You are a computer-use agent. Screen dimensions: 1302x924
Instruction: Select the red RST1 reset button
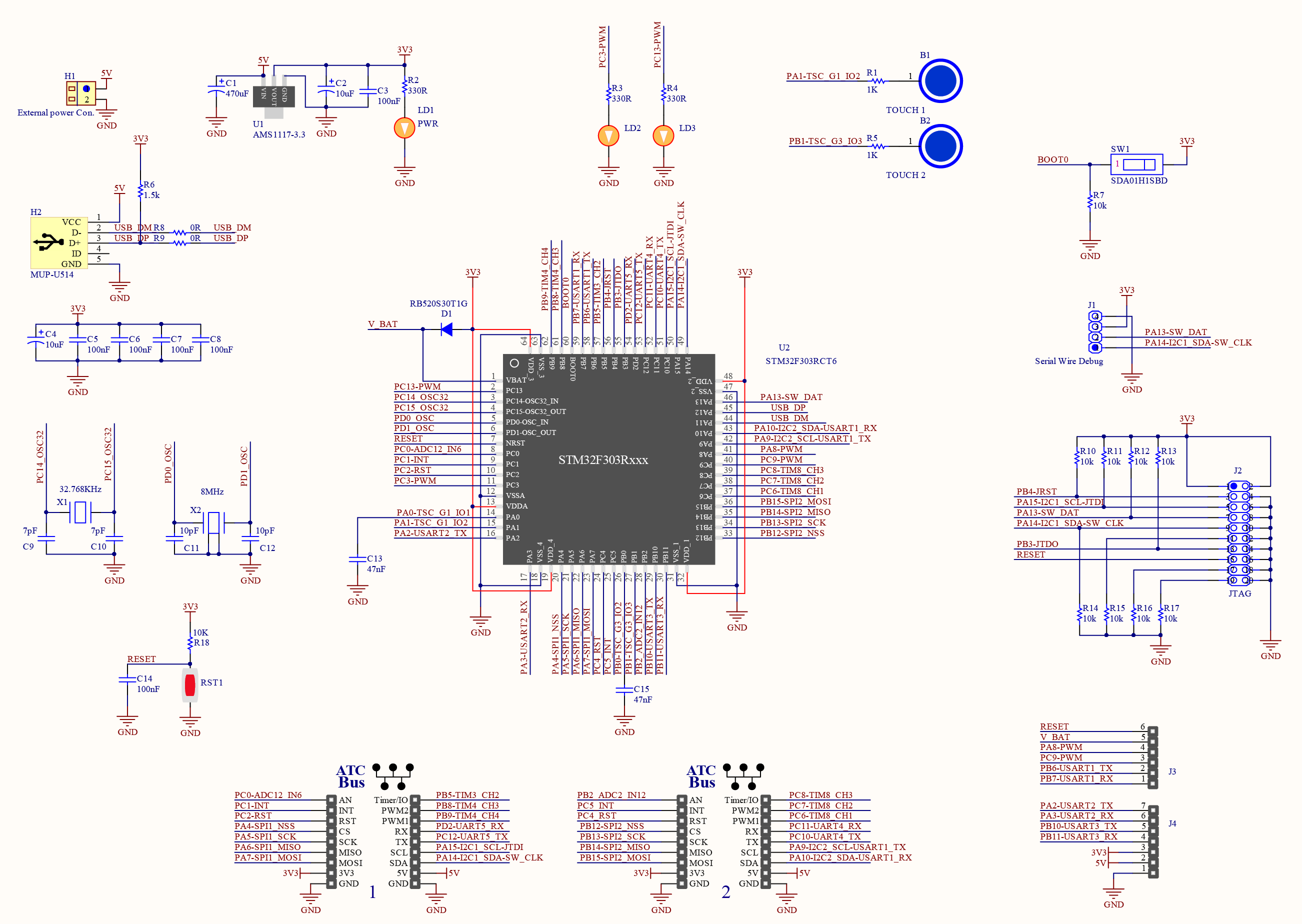tap(190, 685)
